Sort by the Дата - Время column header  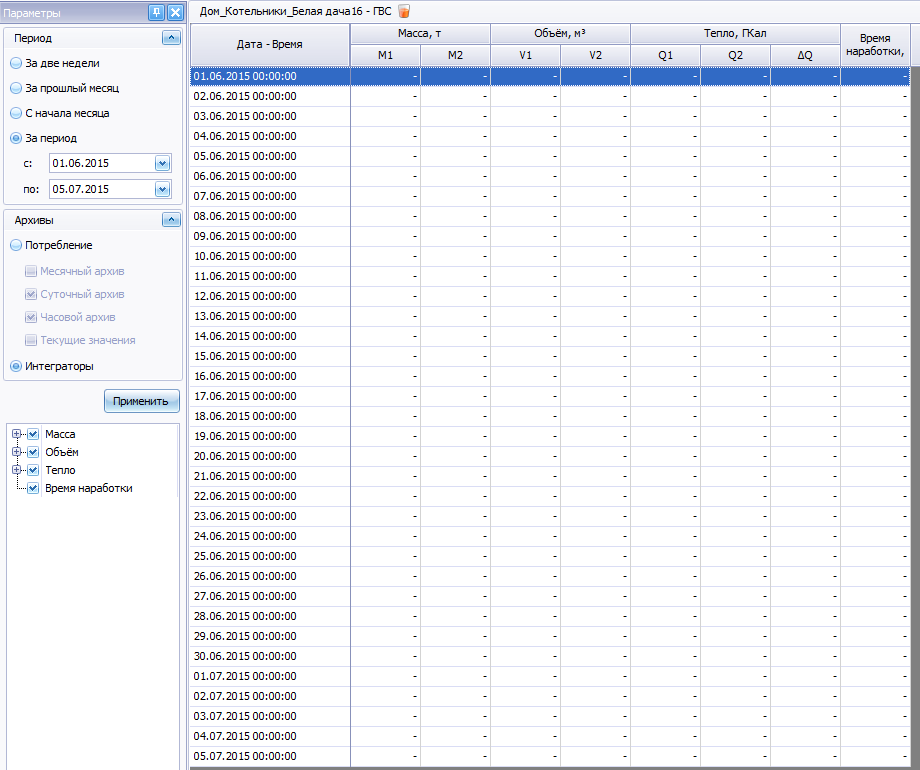click(x=270, y=45)
